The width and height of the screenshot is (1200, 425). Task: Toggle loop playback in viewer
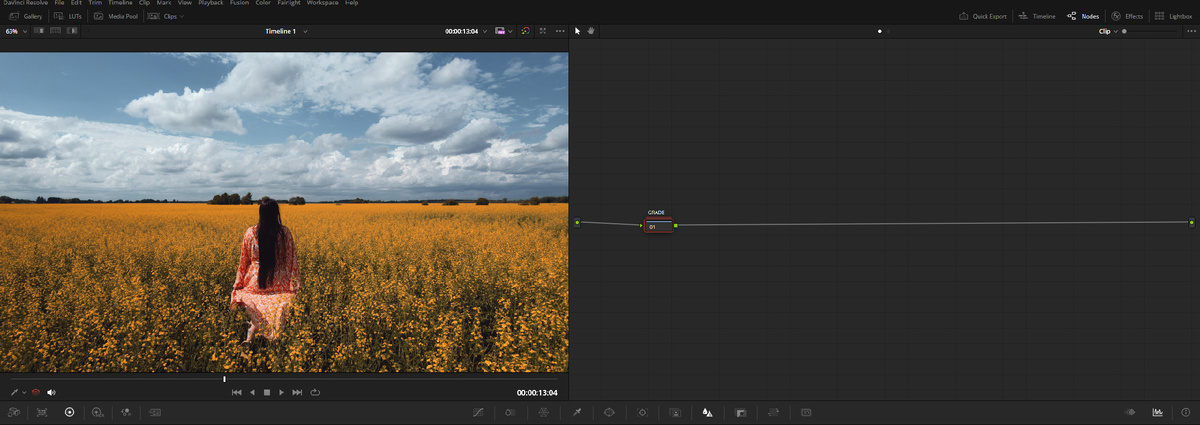point(314,392)
